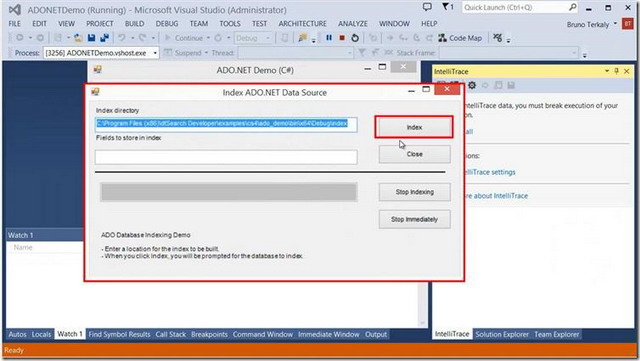Click the Navigate Forward icon
Screen dimensions: 640x361
click(40, 38)
